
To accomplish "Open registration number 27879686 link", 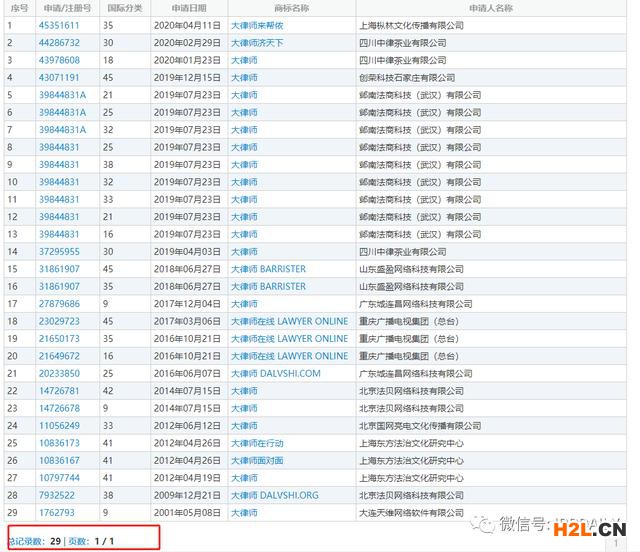I will point(59,304).
